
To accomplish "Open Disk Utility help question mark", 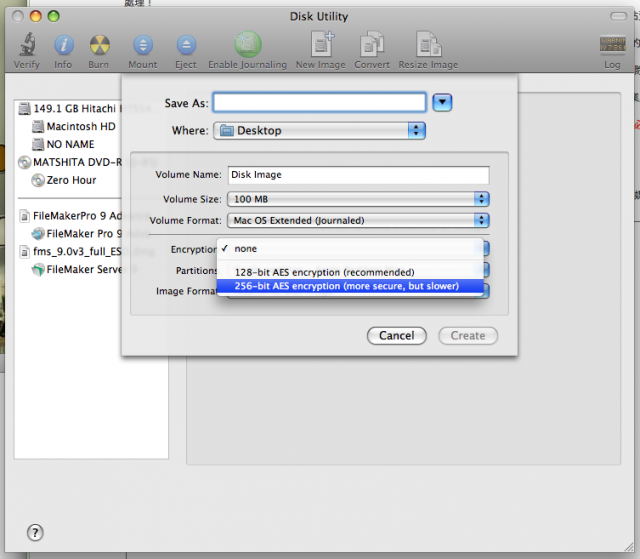I will click(35, 532).
